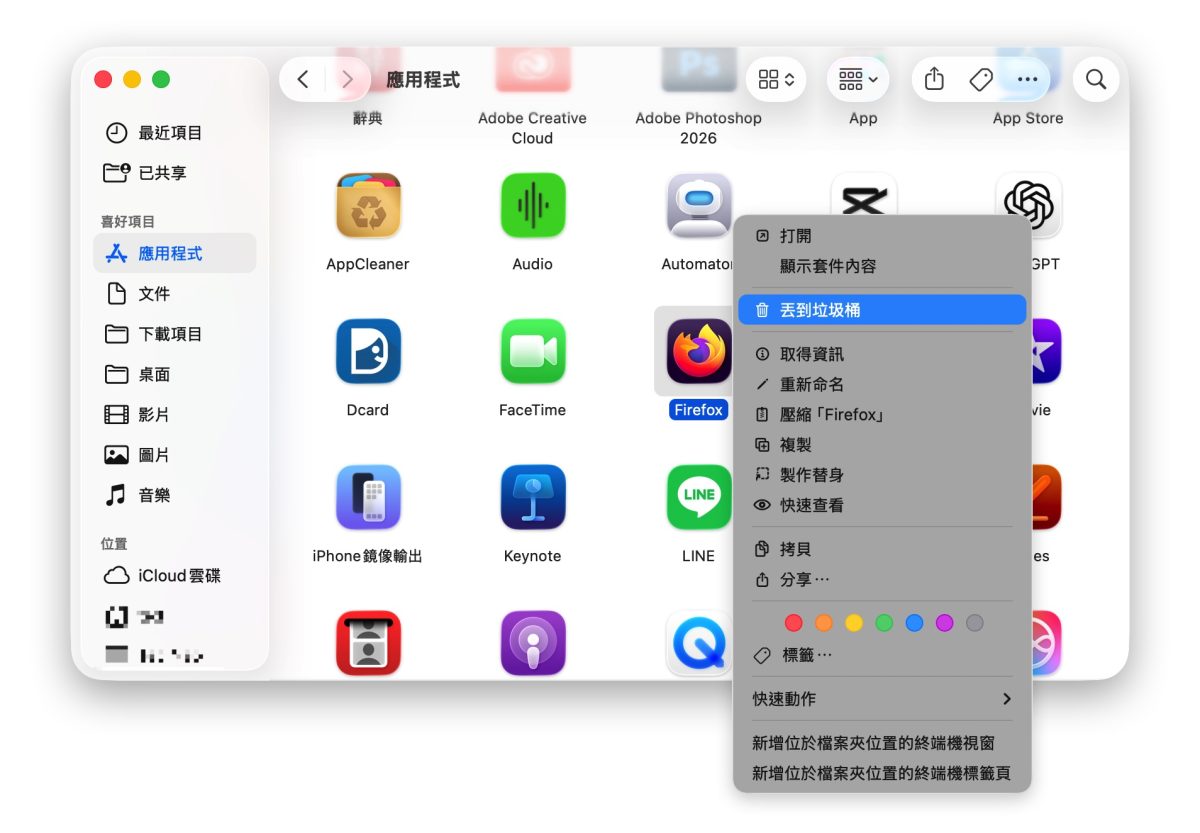Choose 製作替身 in the context menu
The height and width of the screenshot is (833, 1200).
click(882, 475)
